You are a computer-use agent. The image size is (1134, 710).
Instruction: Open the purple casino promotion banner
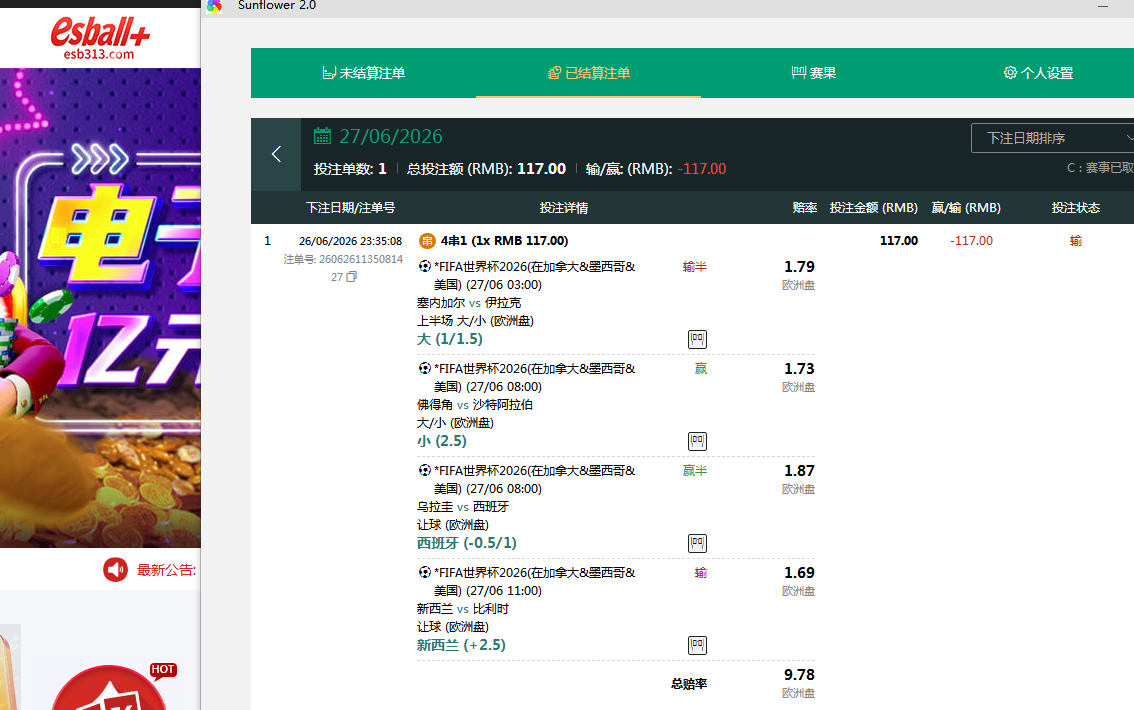point(100,307)
